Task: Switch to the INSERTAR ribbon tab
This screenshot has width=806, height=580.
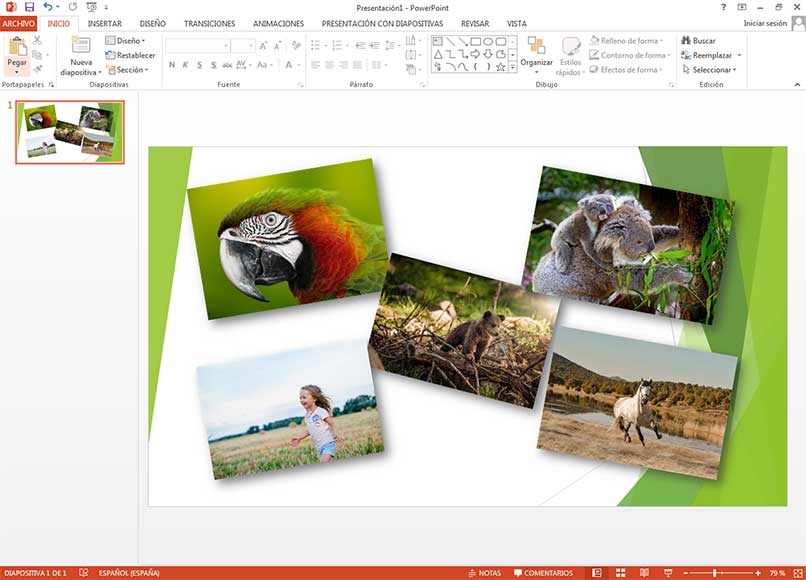Action: tap(103, 23)
